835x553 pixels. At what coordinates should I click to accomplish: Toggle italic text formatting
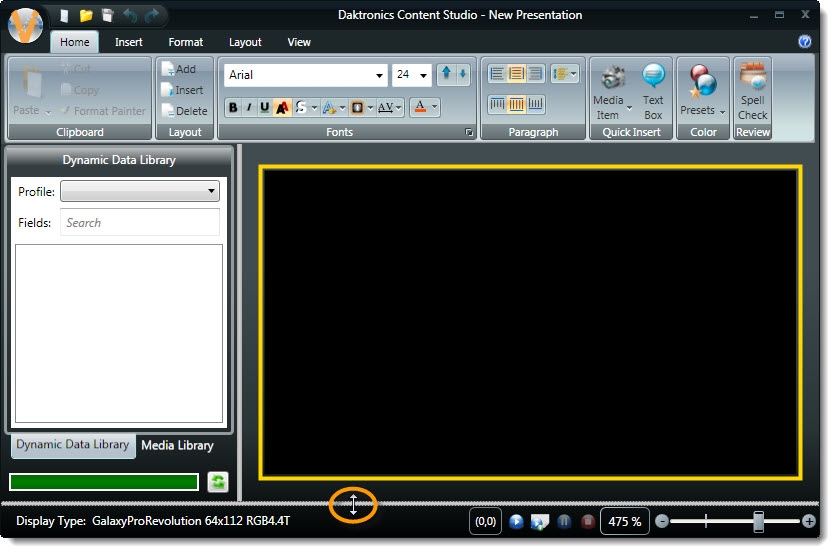tap(249, 108)
